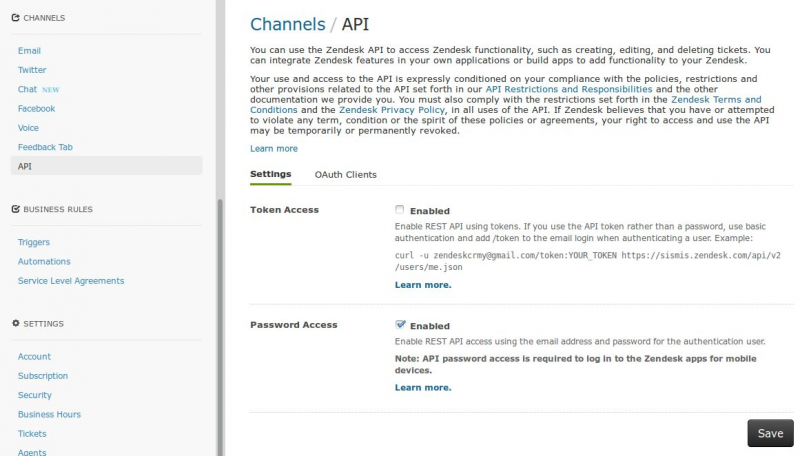Screen dimensions: 800x456
Task: Click the sidebar vertical scrollbar
Action: point(220,326)
